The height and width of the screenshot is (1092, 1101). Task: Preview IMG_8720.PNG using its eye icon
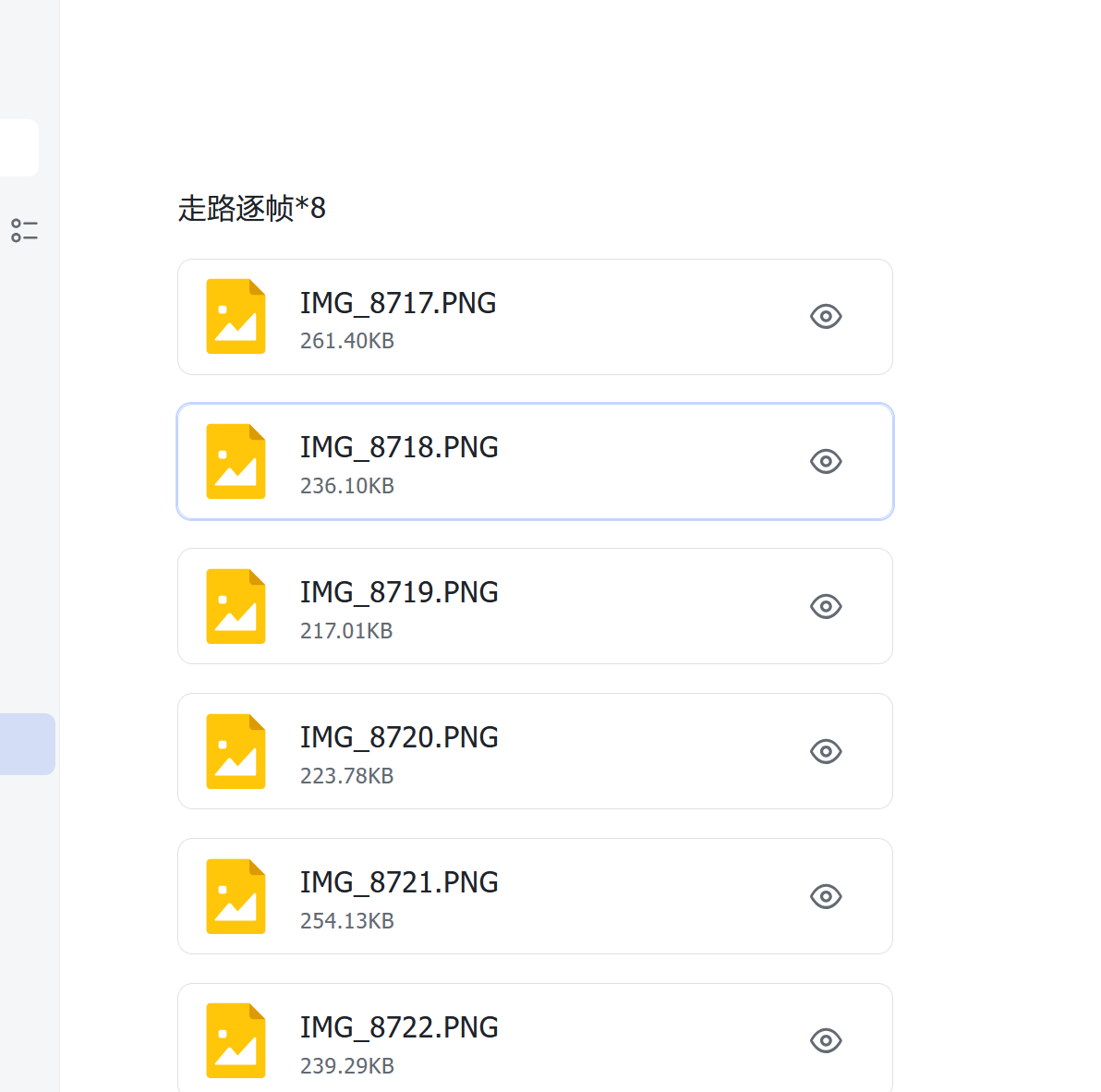pyautogui.click(x=826, y=752)
